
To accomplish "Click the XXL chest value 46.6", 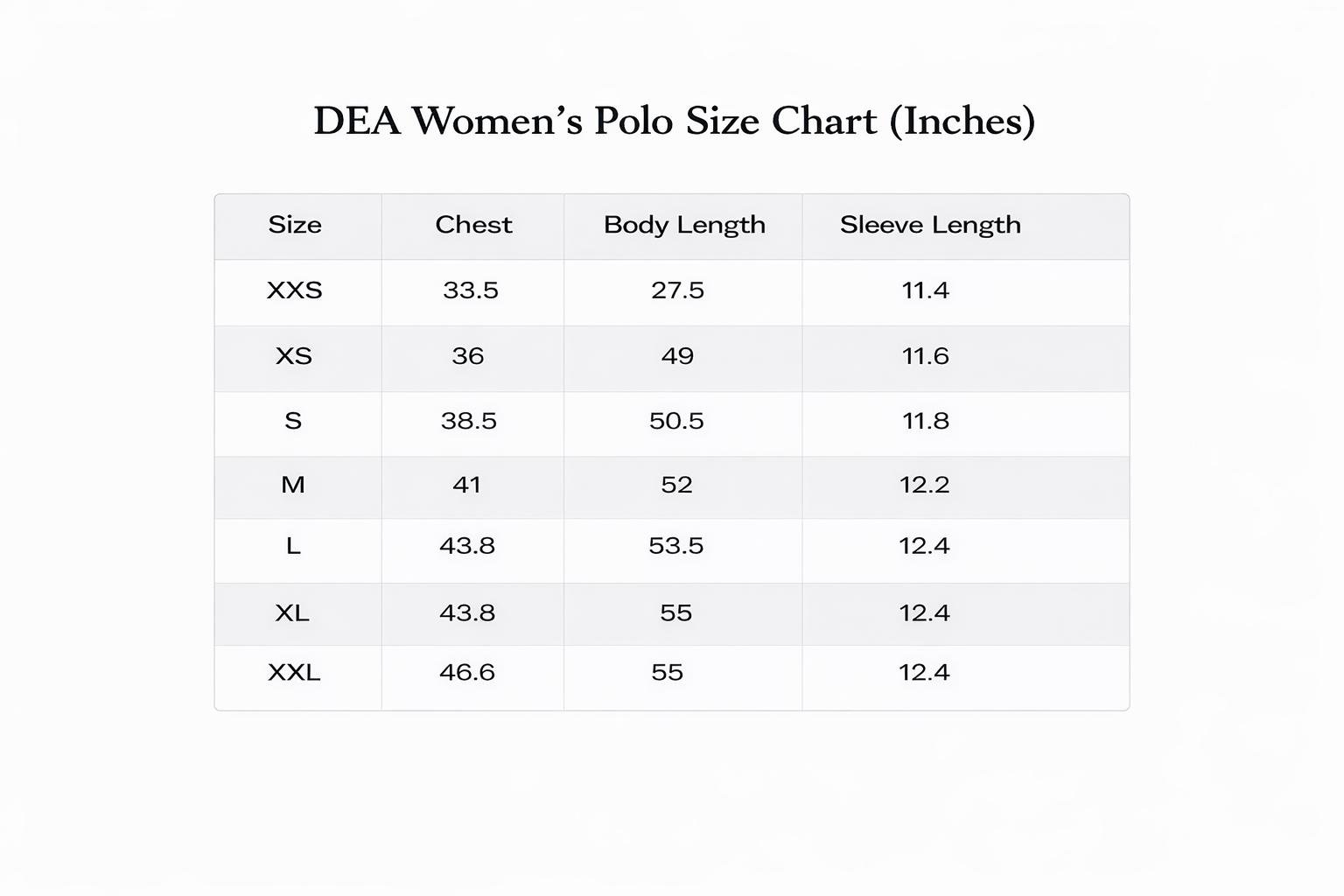I will [x=467, y=672].
